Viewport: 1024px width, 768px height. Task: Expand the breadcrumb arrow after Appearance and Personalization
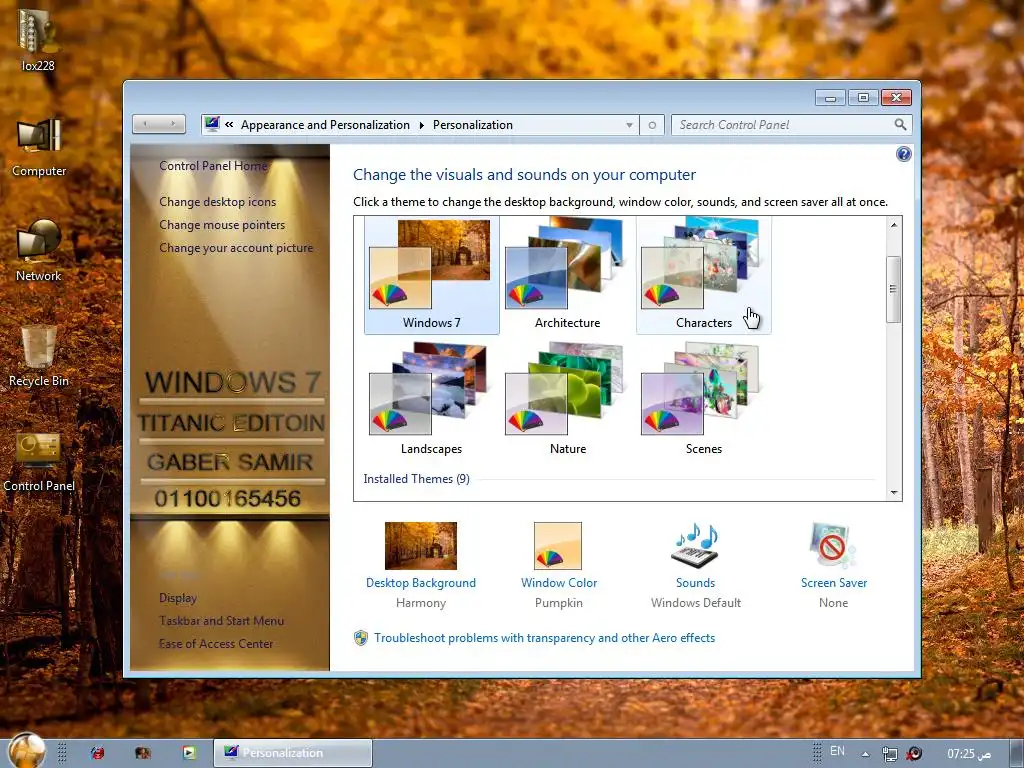pyautogui.click(x=421, y=125)
